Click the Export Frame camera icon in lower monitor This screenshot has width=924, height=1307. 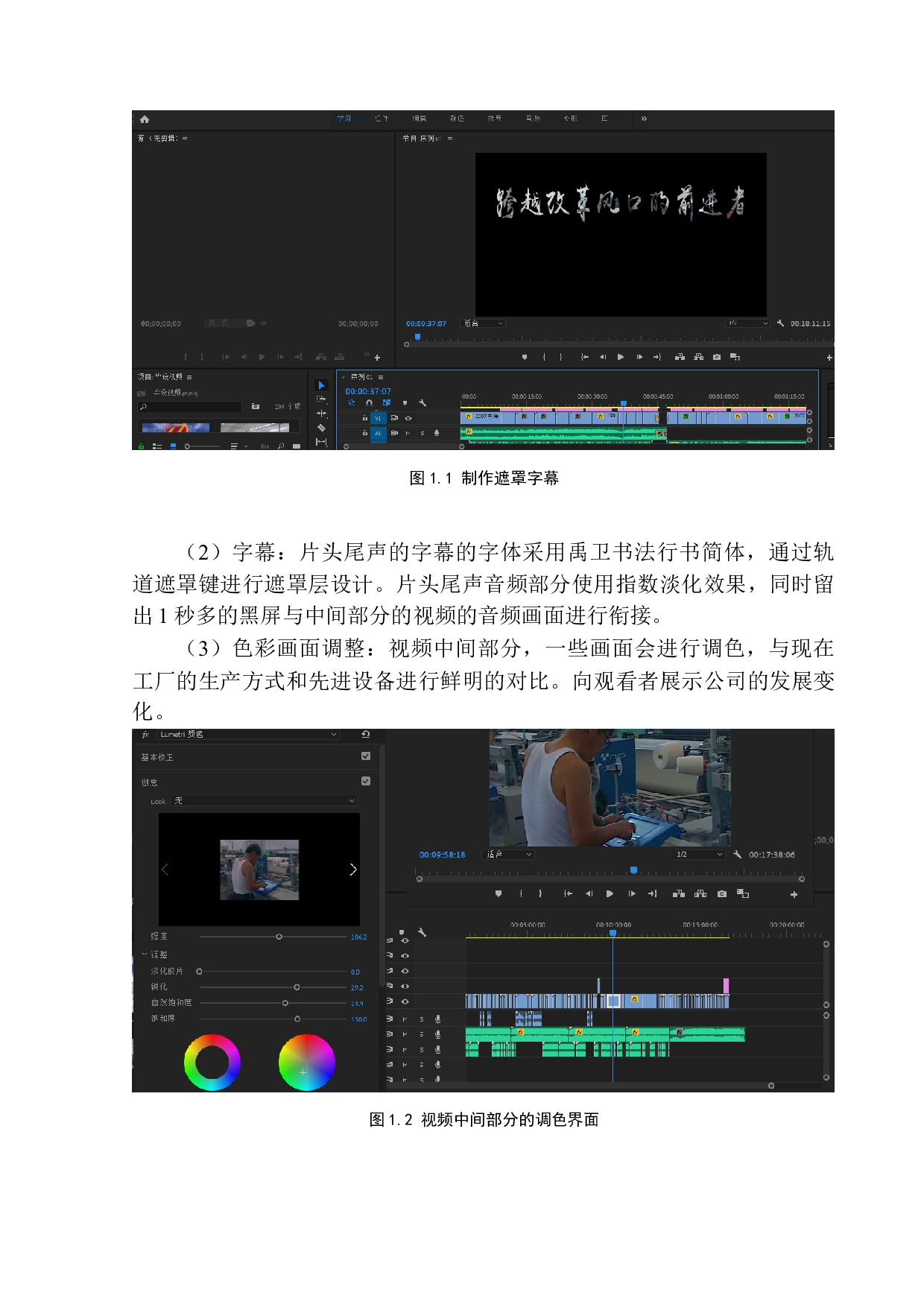(x=721, y=894)
